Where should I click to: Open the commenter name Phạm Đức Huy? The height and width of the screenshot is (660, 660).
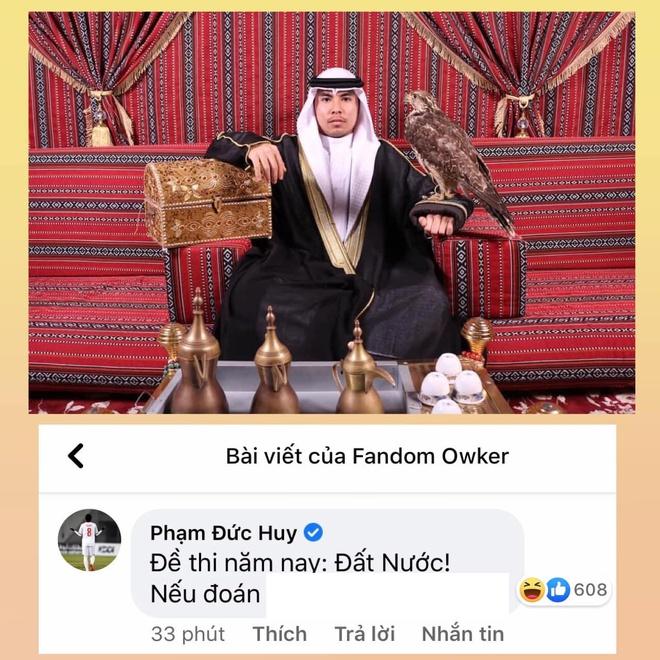[x=224, y=533]
